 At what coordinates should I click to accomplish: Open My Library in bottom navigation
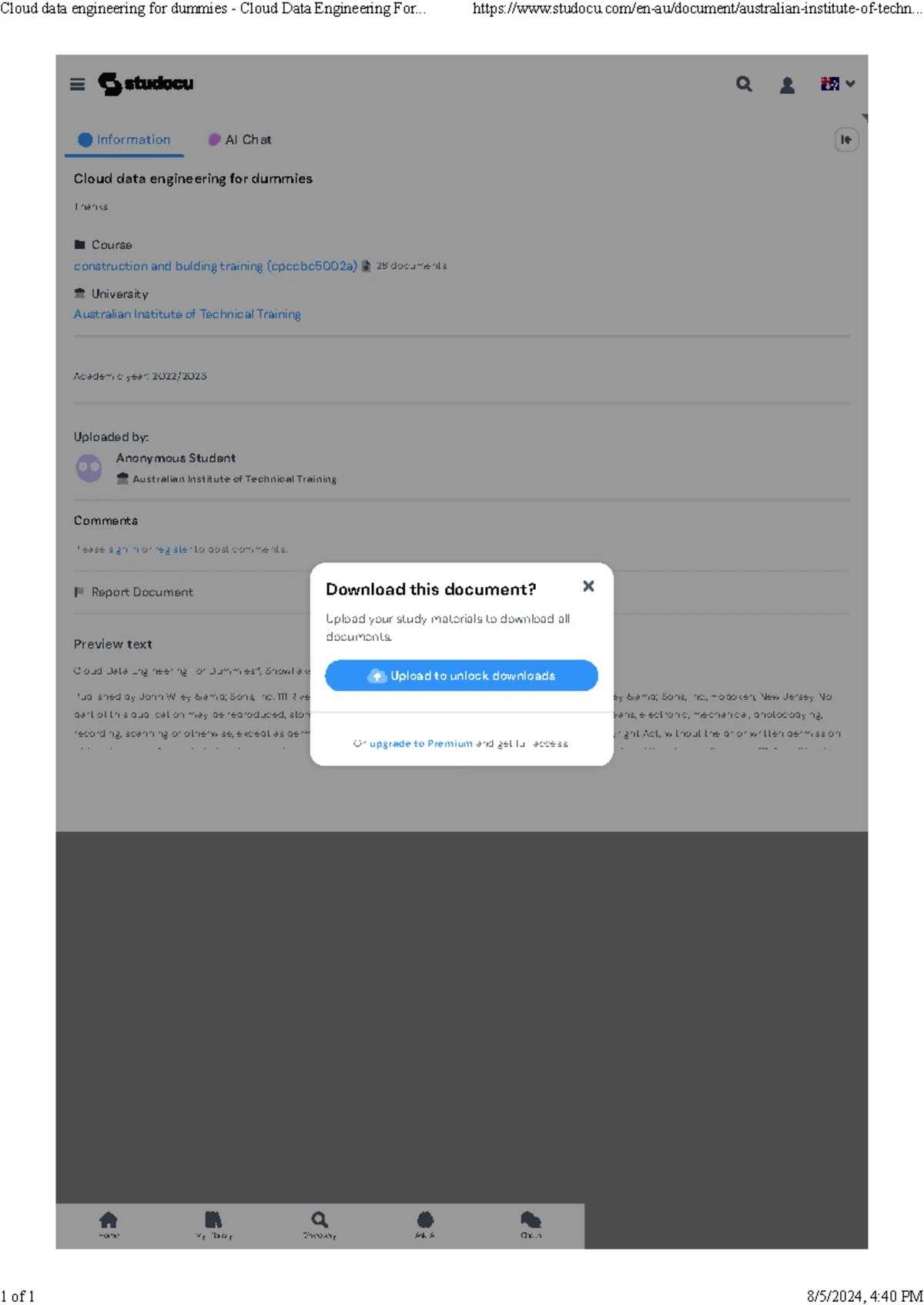click(x=213, y=1224)
